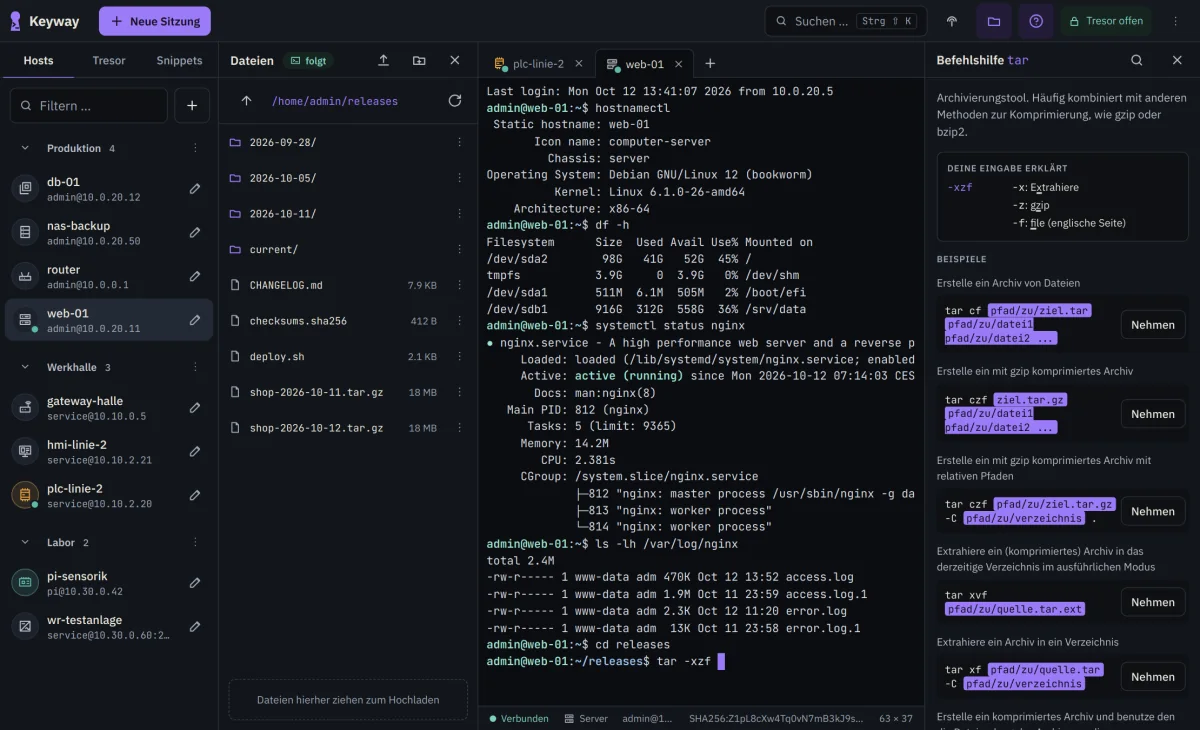Select the nas-backup host
1200x730 pixels.
(109, 233)
